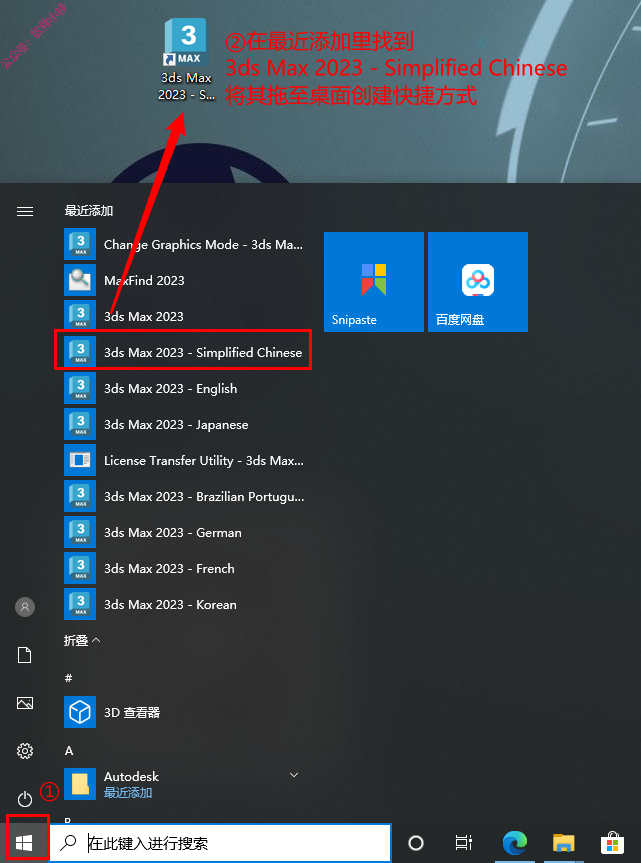Open the Pictures sidebar icon
Screen dimensions: 641x863
tap(25, 703)
